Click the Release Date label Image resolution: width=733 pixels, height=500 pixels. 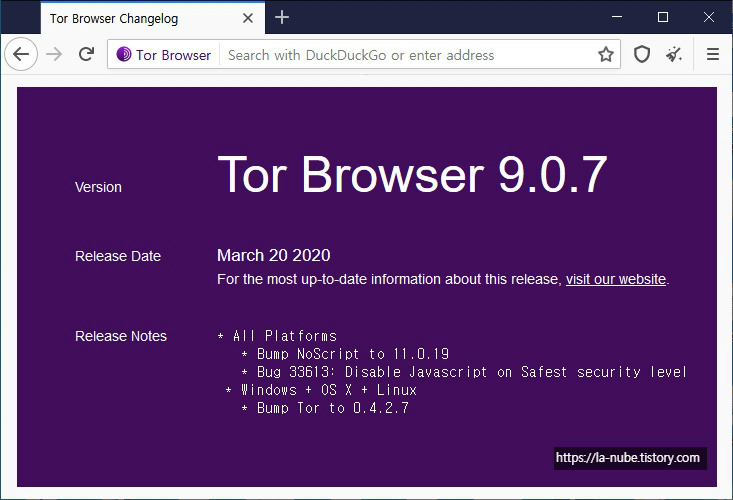tap(118, 256)
